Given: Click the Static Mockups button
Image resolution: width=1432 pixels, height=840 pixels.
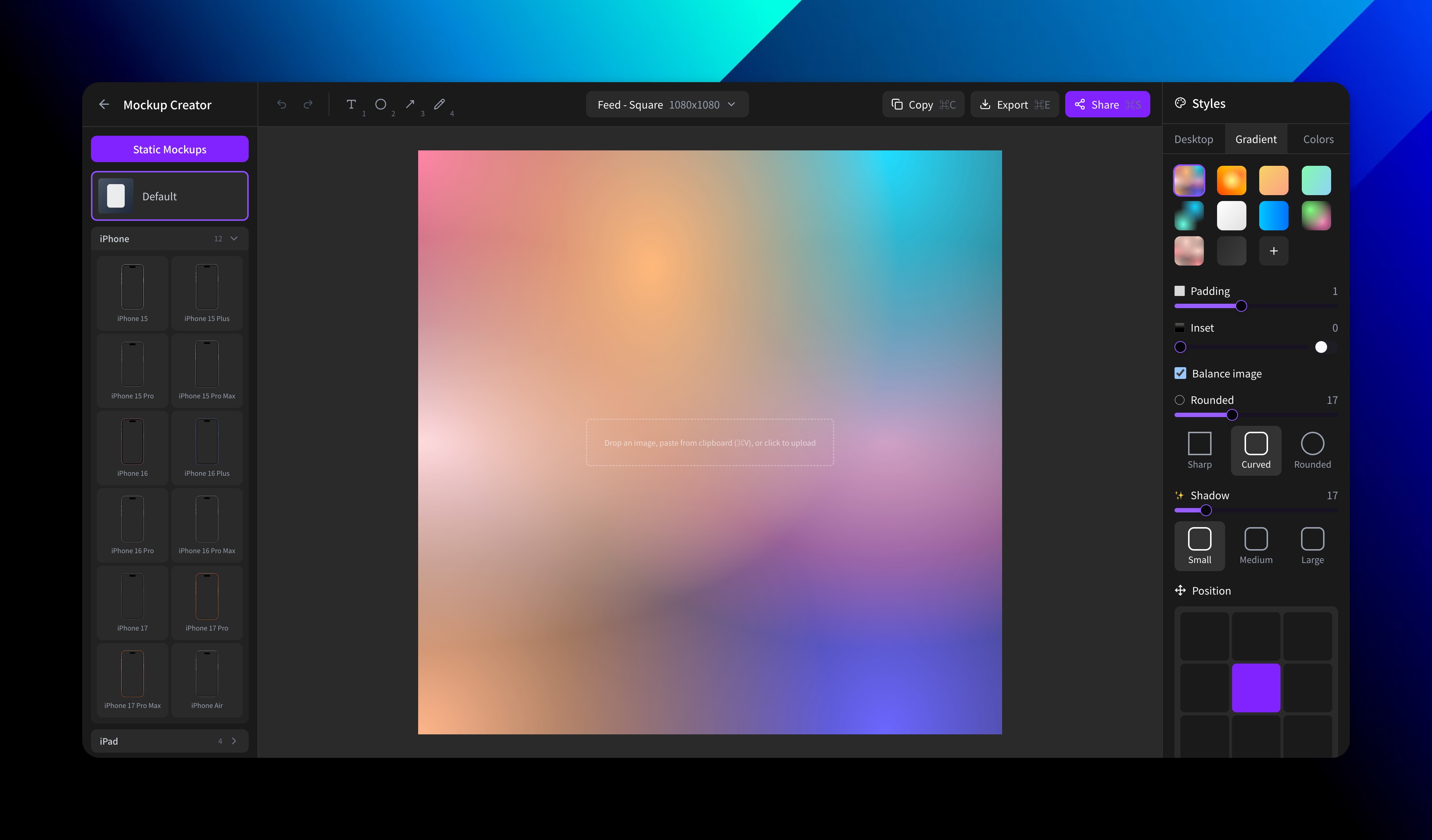Looking at the screenshot, I should click(x=169, y=149).
